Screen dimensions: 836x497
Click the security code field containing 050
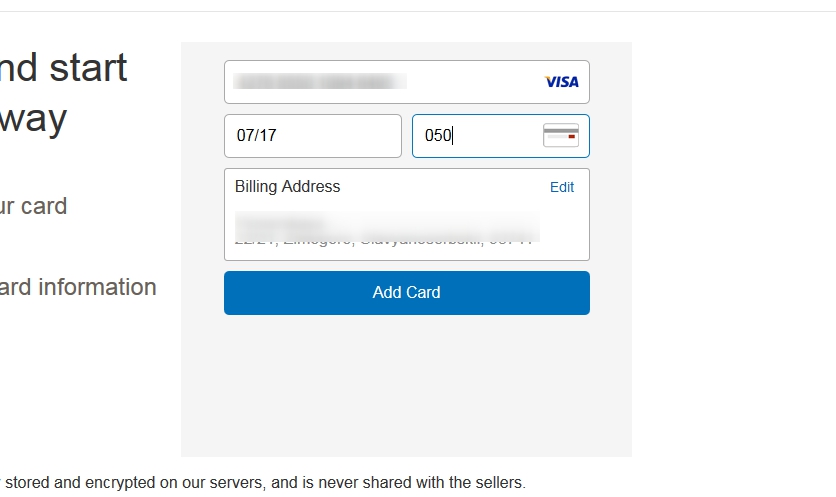pos(478,136)
